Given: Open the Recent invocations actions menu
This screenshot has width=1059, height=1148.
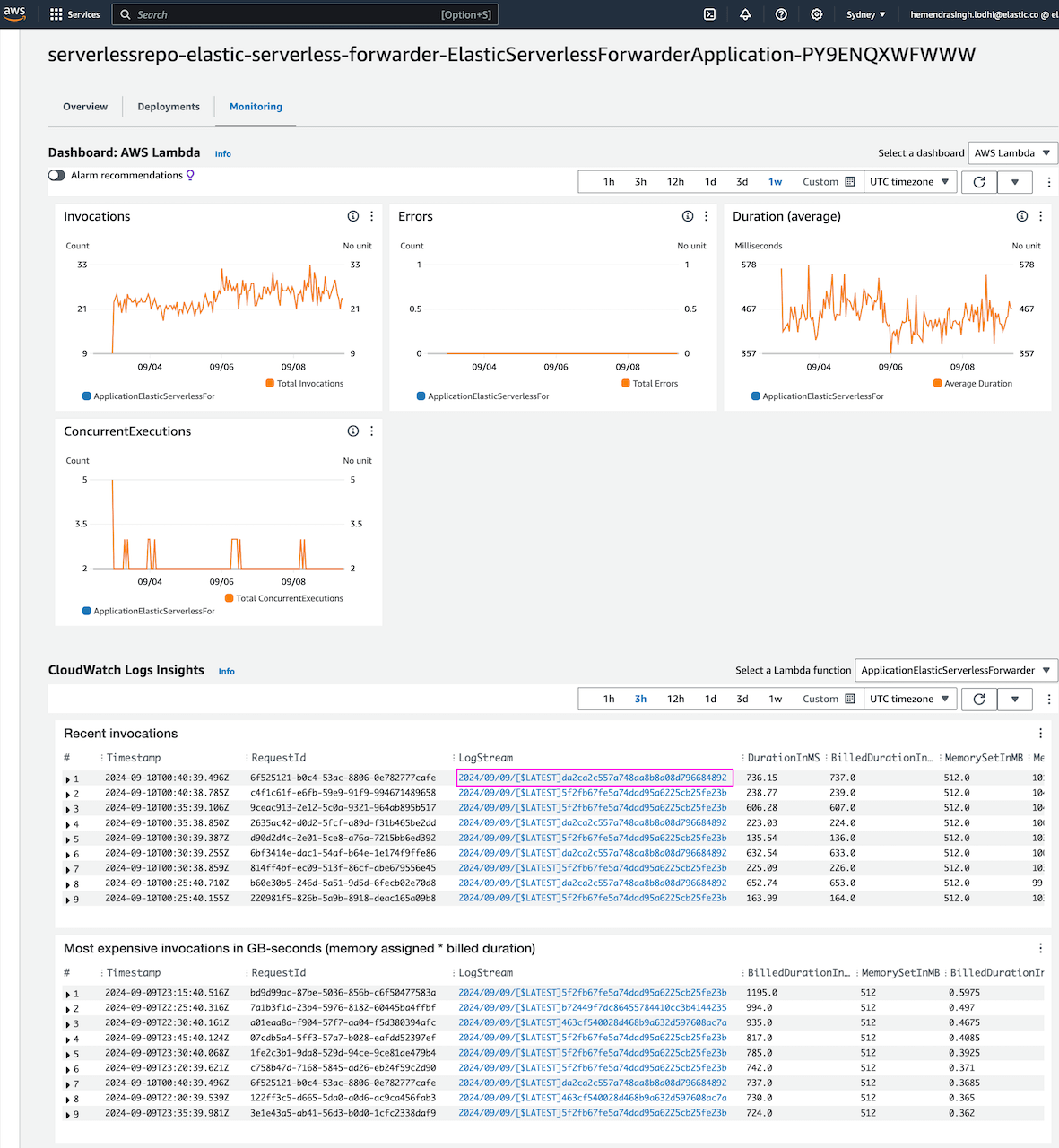Looking at the screenshot, I should click(1040, 733).
